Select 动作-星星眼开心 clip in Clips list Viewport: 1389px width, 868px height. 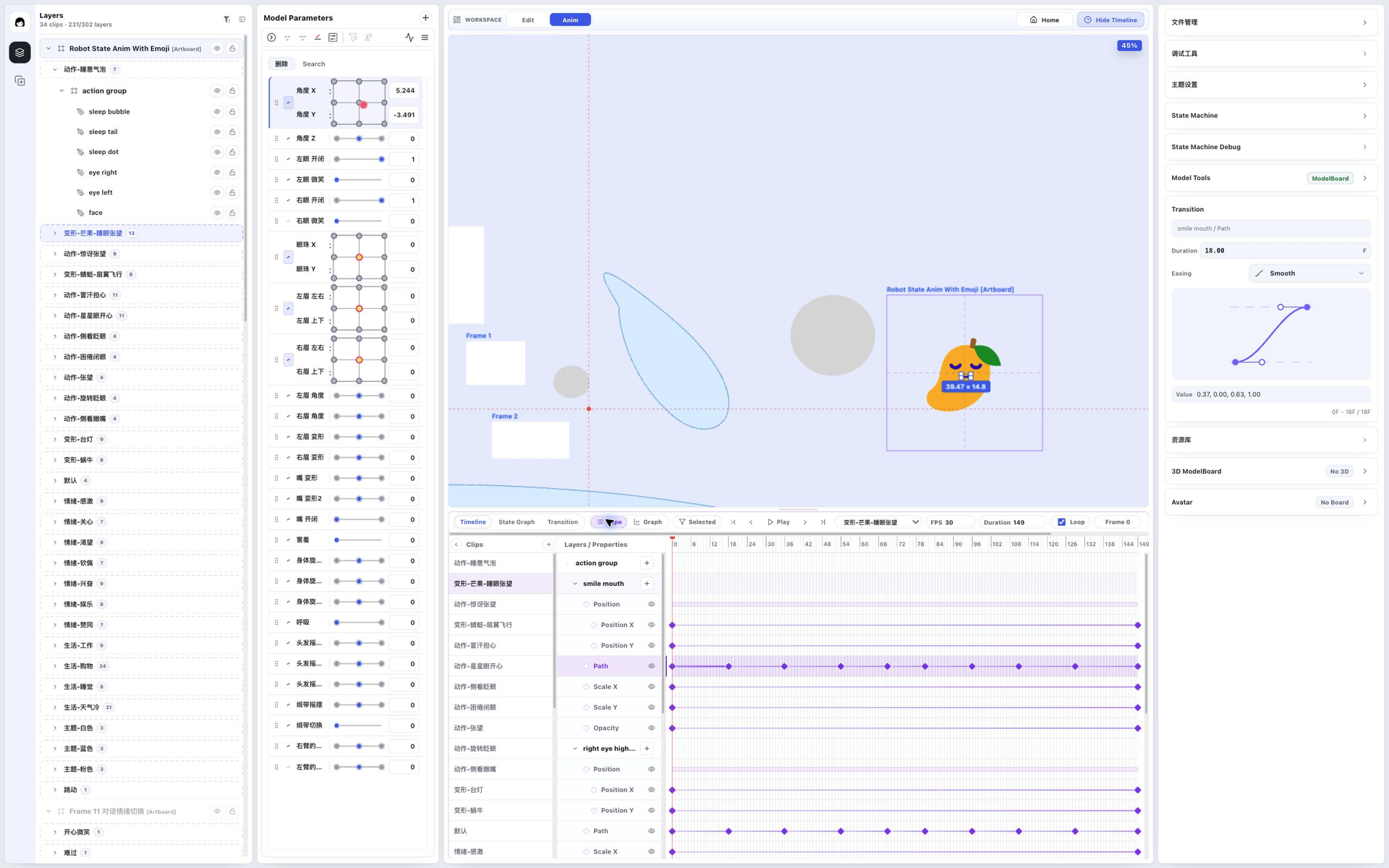click(501, 666)
